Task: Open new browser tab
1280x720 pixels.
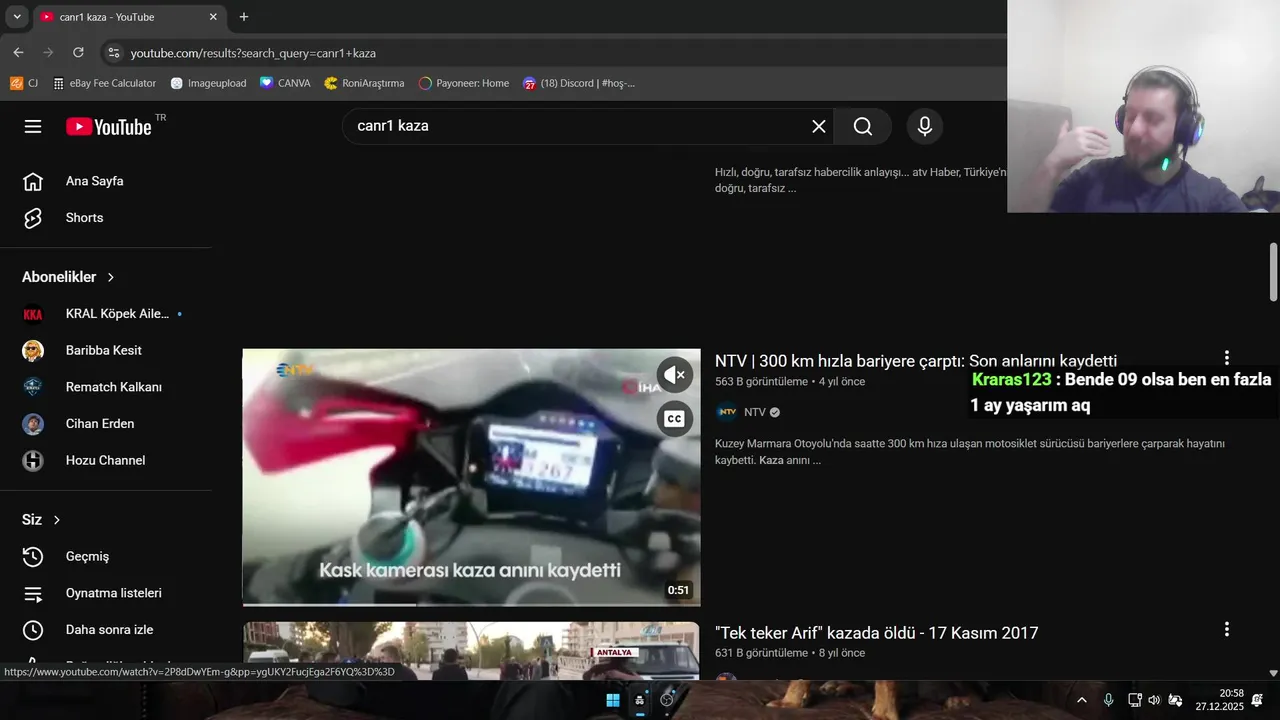Action: pyautogui.click(x=243, y=17)
